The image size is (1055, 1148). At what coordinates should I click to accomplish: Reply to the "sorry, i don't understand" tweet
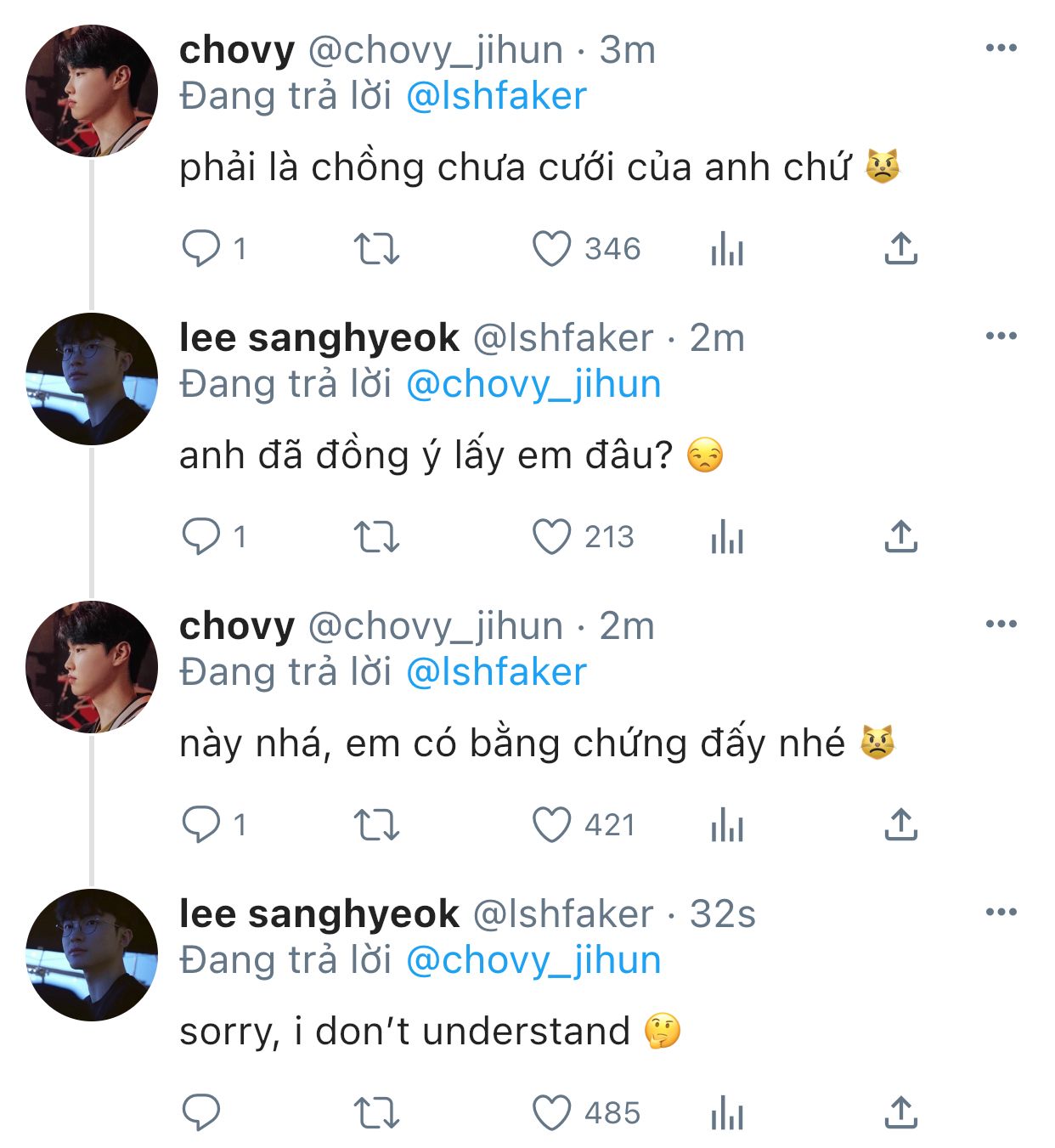point(201,1113)
